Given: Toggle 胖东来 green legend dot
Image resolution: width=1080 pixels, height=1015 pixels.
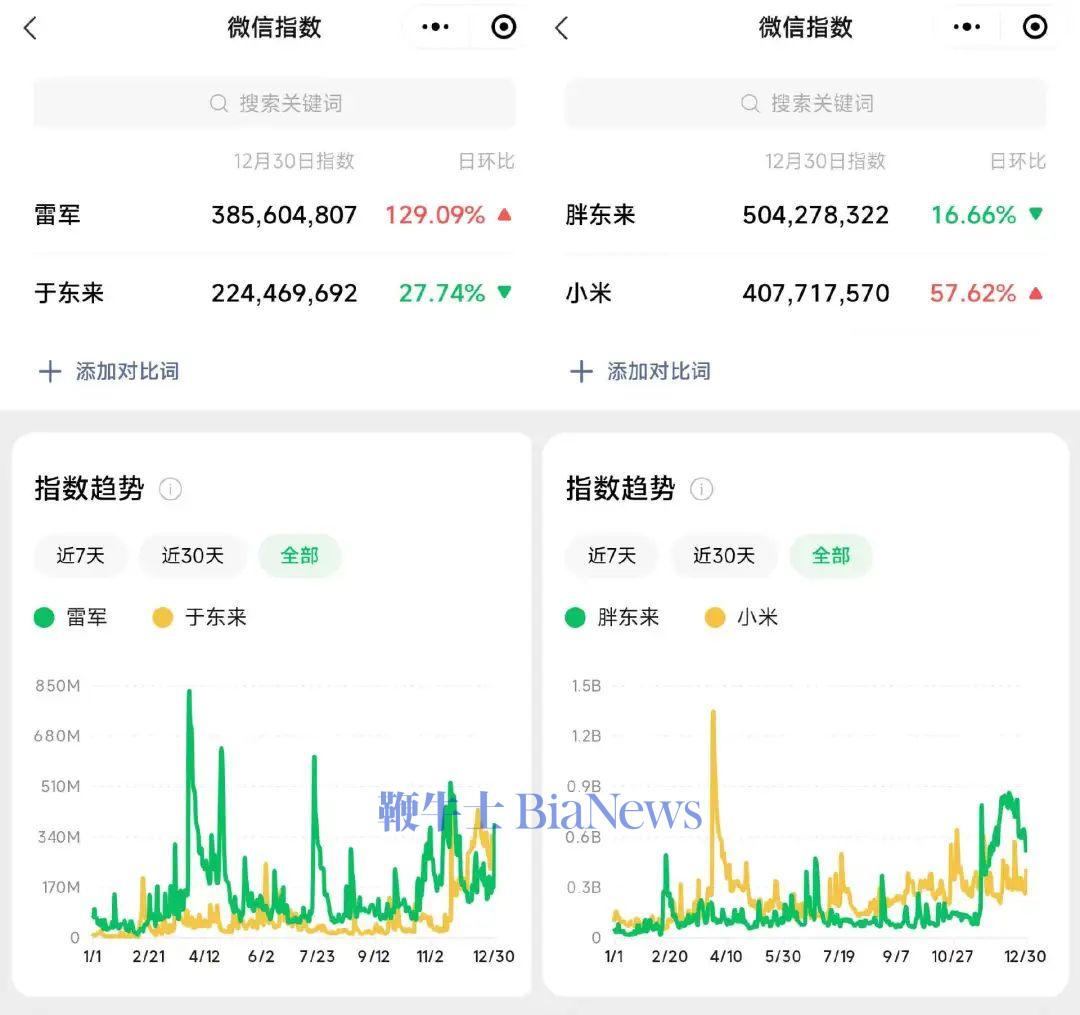Looking at the screenshot, I should (x=575, y=618).
